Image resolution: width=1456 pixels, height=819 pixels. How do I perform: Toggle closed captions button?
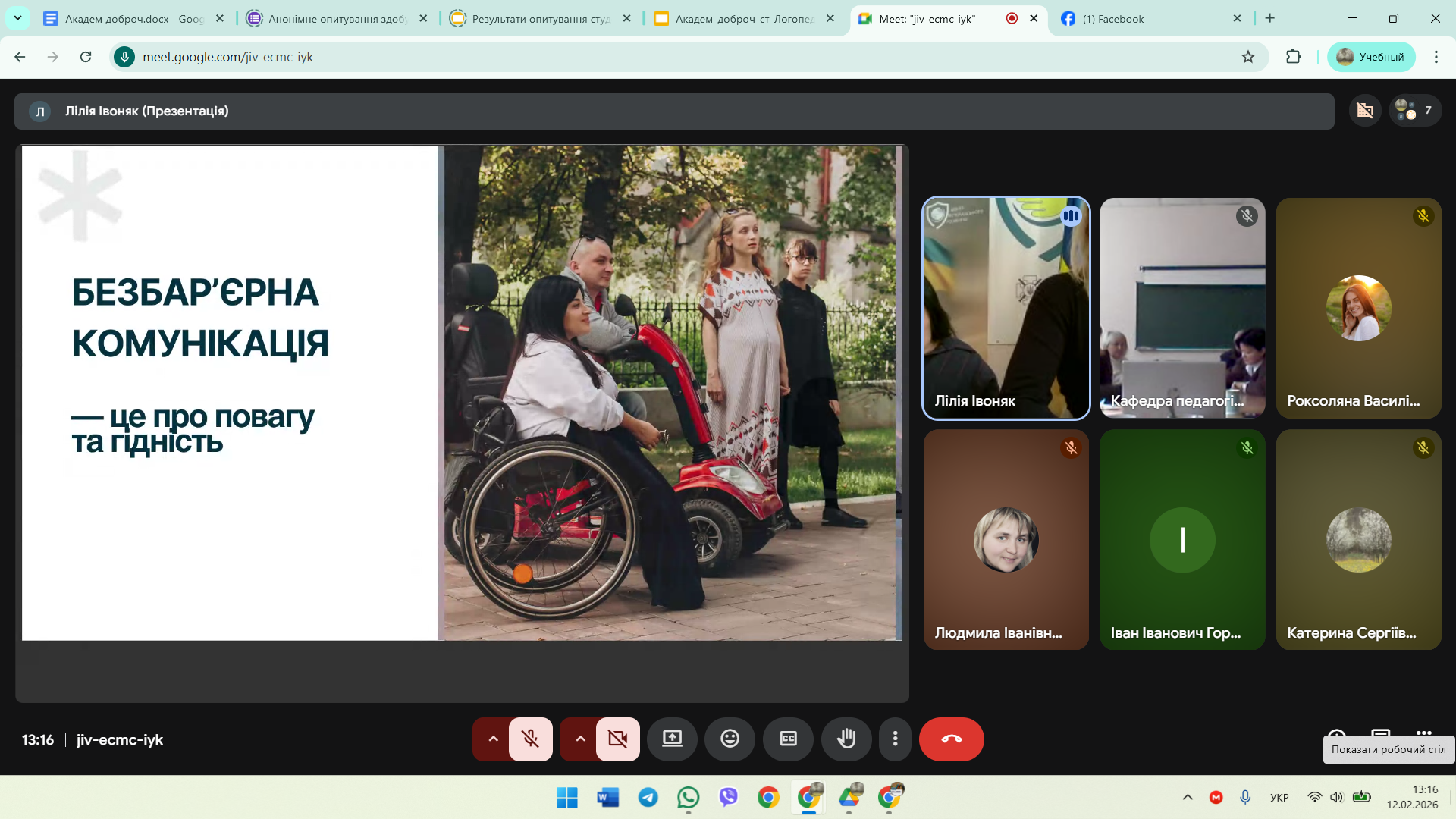(x=788, y=739)
